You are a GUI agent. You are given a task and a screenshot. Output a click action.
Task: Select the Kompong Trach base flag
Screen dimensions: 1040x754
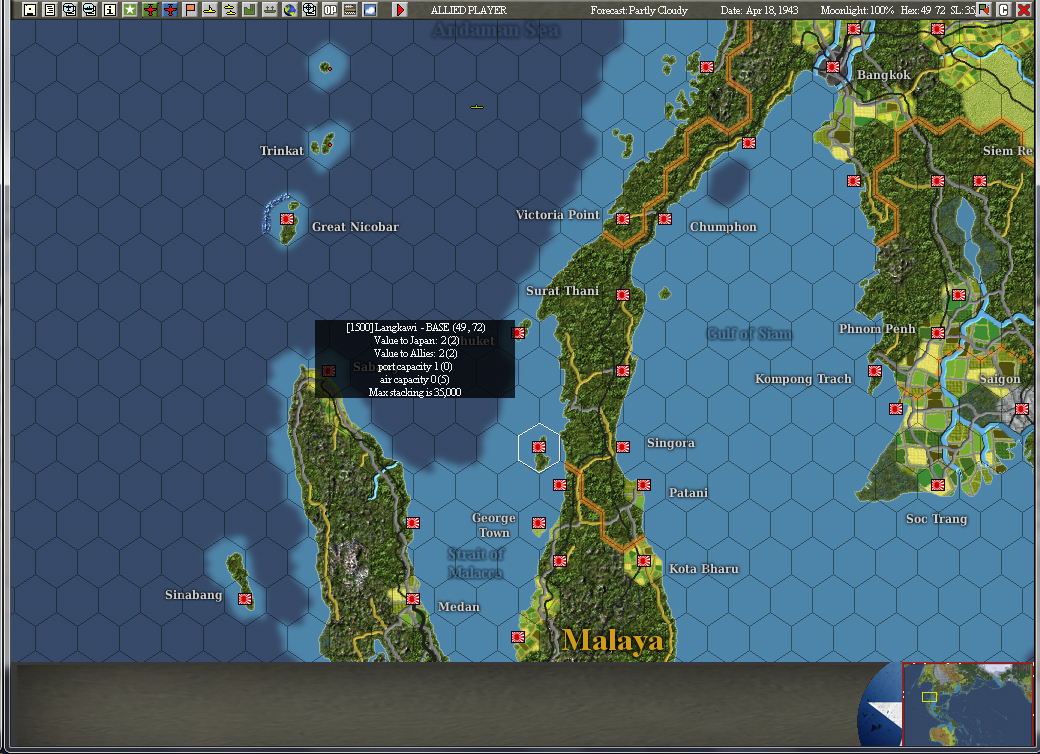pyautogui.click(x=875, y=371)
